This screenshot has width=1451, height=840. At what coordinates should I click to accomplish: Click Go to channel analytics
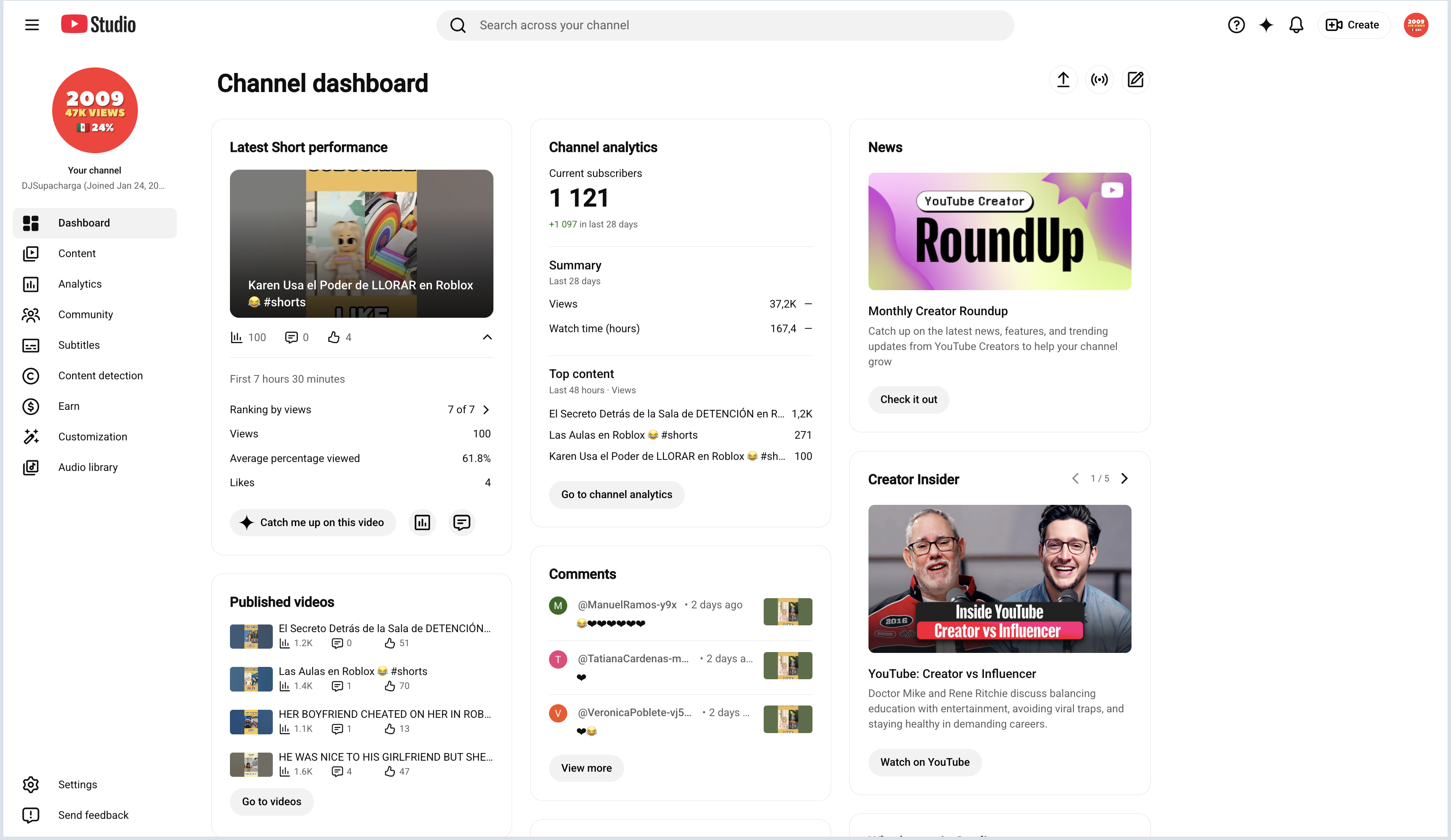(x=616, y=495)
